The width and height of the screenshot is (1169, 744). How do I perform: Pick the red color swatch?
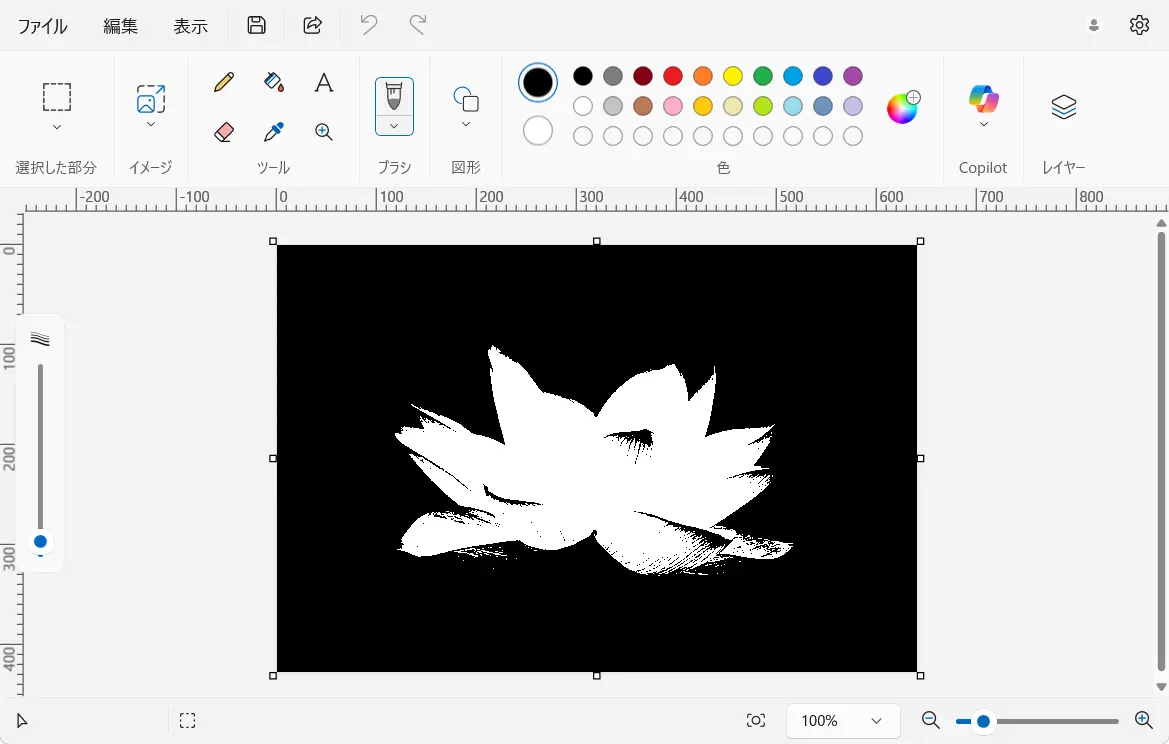673,76
